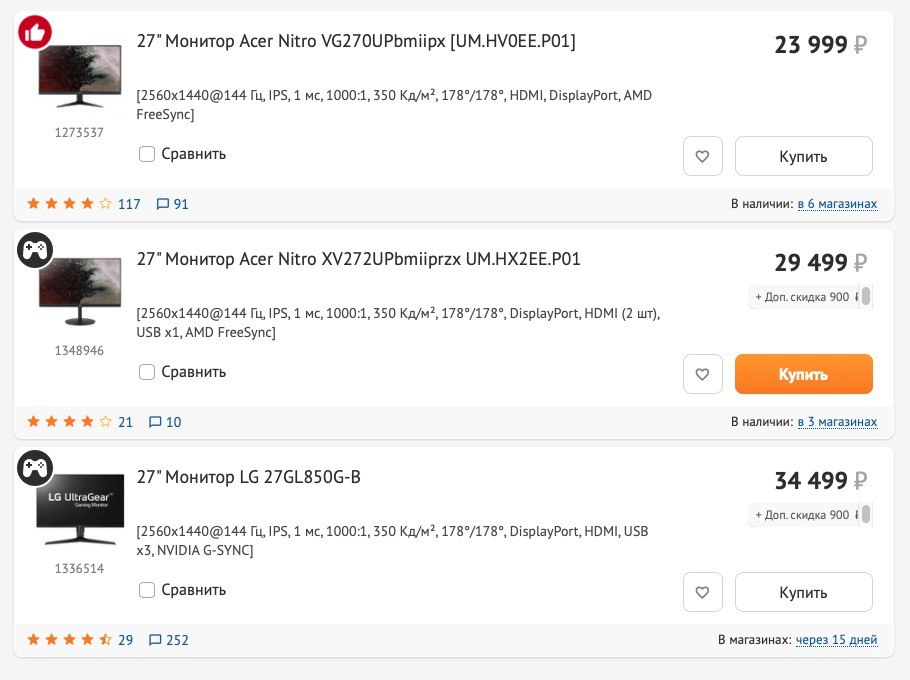This screenshot has height=680, width=910.
Task: Open availability link в 6 магазинах
Action: coord(837,204)
